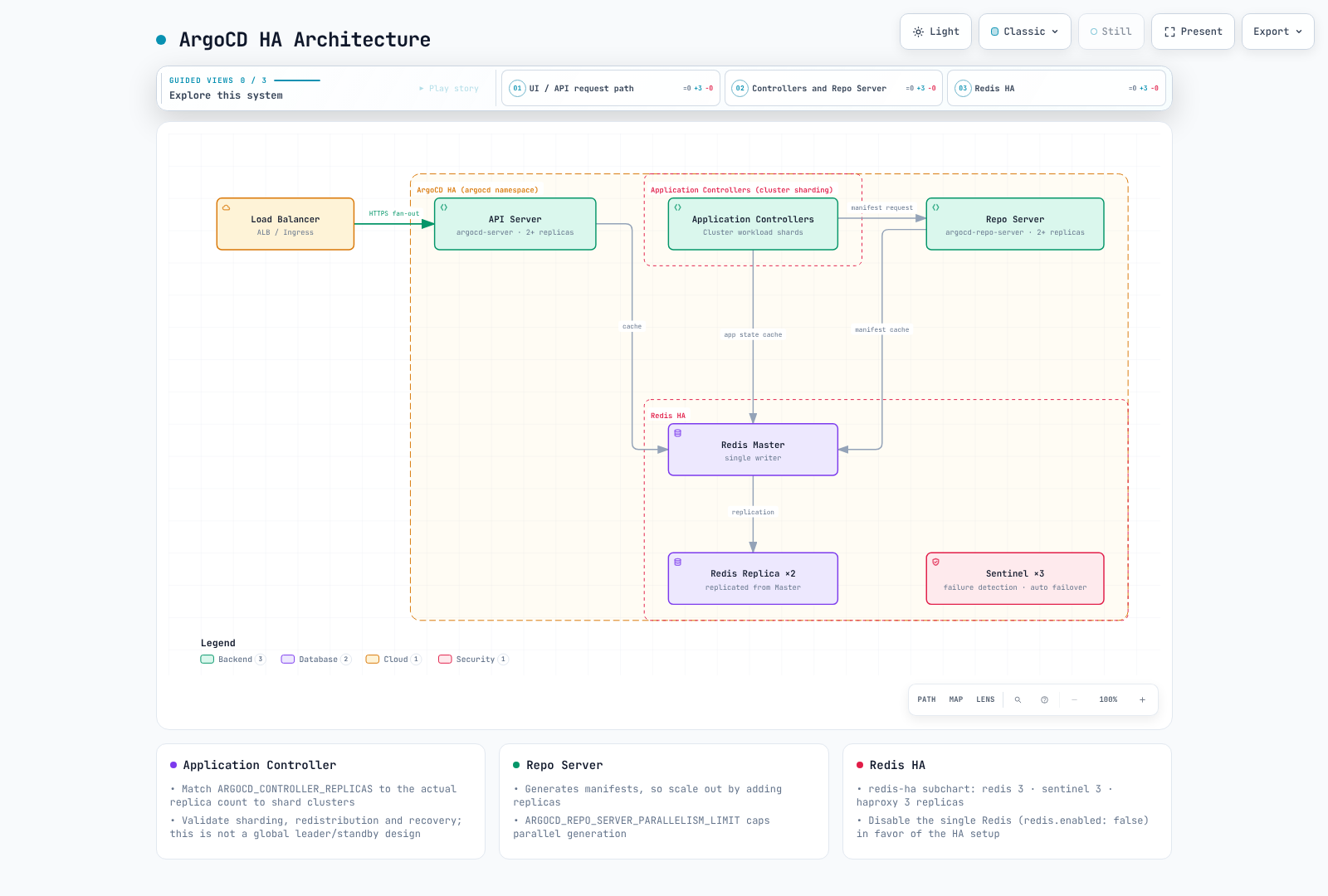This screenshot has width=1328, height=896.
Task: Open guided view 01 UI / API request path
Action: 610,88
